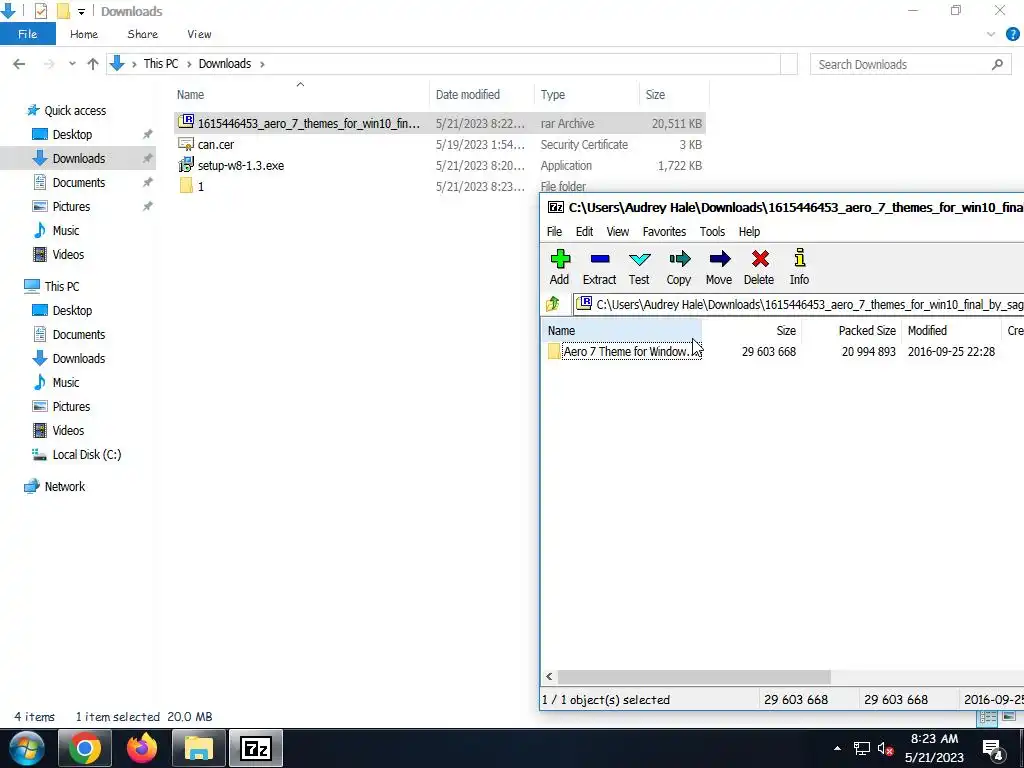This screenshot has width=1024, height=768.
Task: Open Documents under Quick access
Action: (78, 182)
